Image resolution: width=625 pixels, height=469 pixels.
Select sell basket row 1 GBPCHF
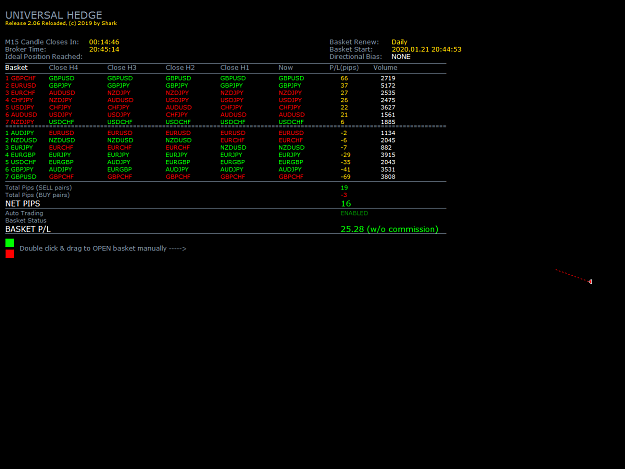point(20,78)
